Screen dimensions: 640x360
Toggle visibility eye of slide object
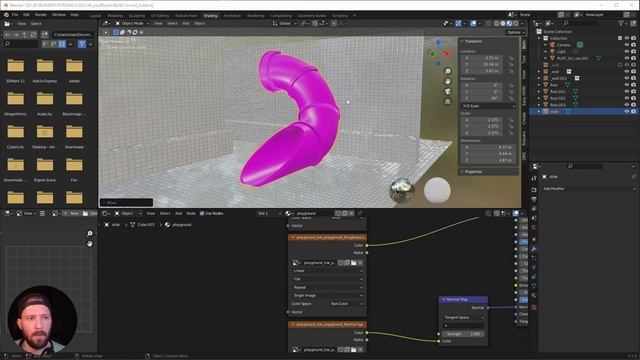627,111
